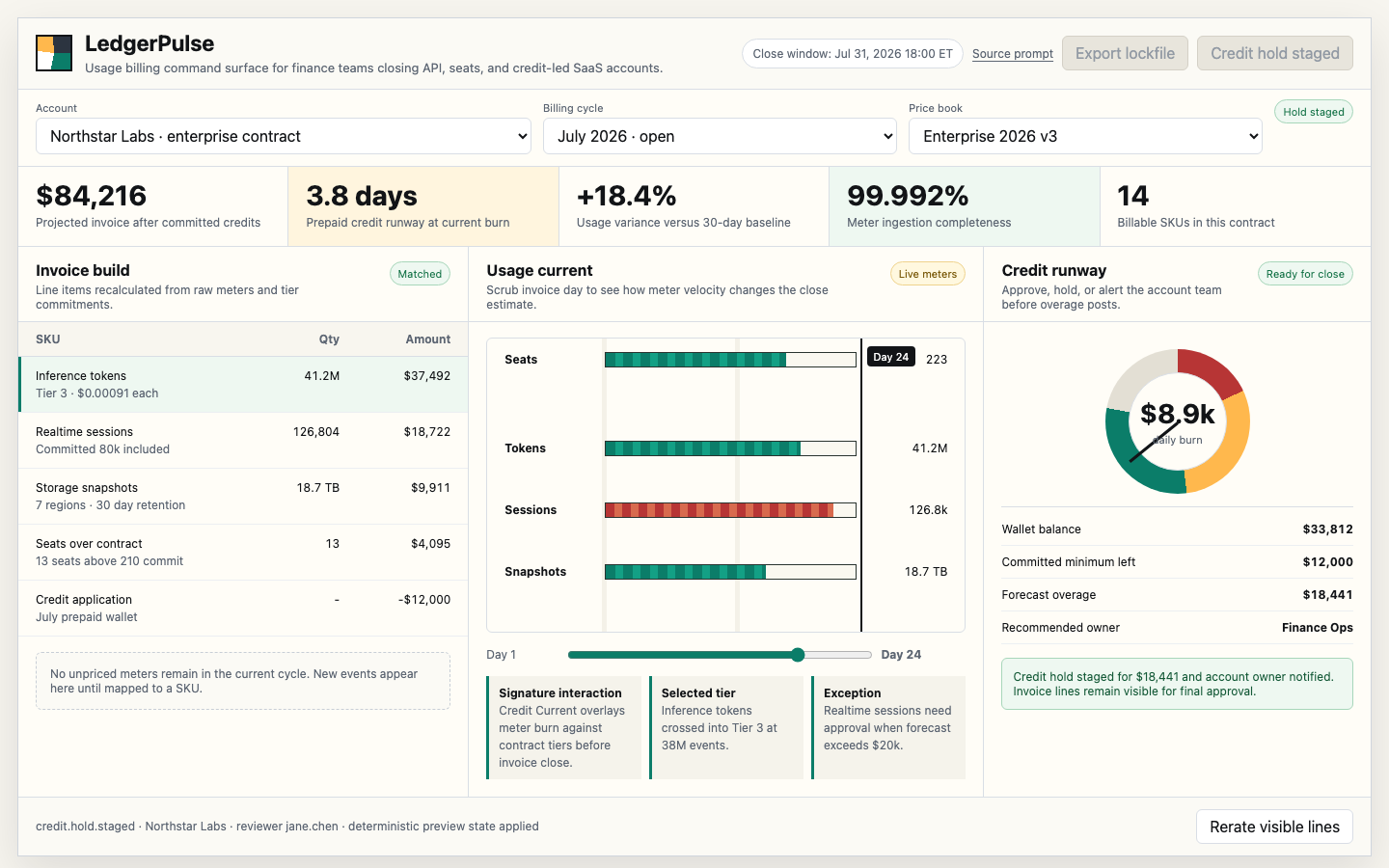Click the Signature interaction card

(564, 727)
